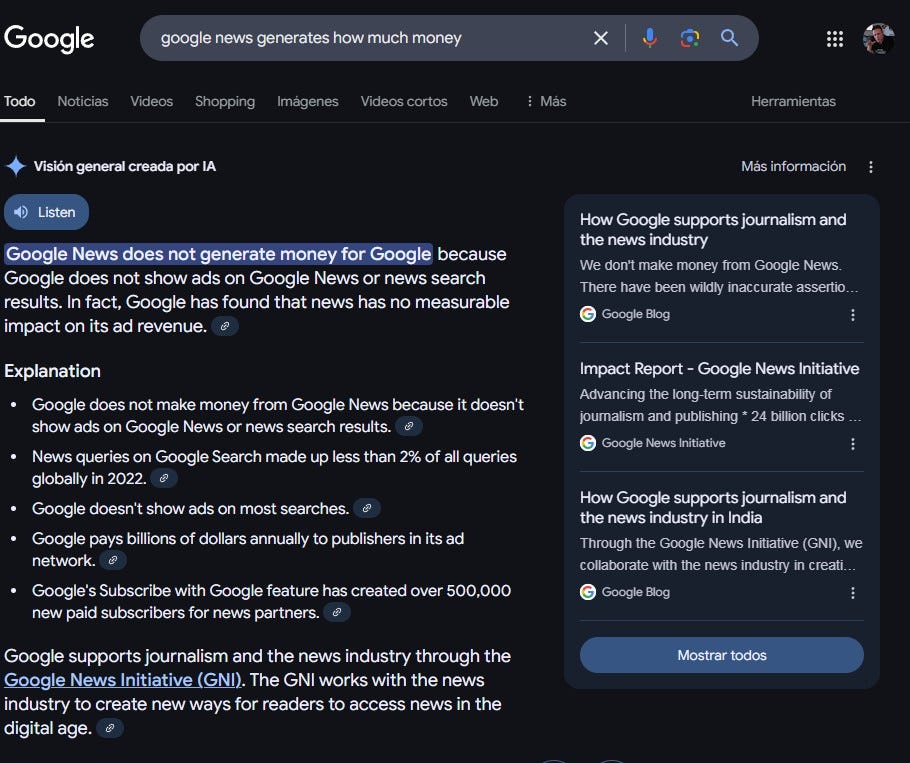Submit search with the magnifying glass icon
The height and width of the screenshot is (763, 910).
click(730, 38)
